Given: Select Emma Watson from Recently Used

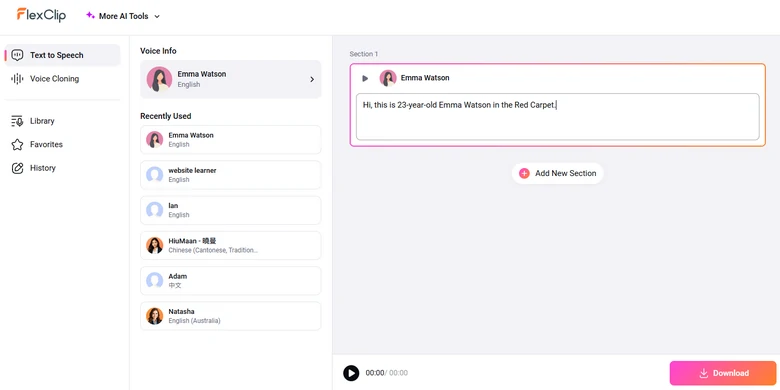Looking at the screenshot, I should [x=231, y=140].
